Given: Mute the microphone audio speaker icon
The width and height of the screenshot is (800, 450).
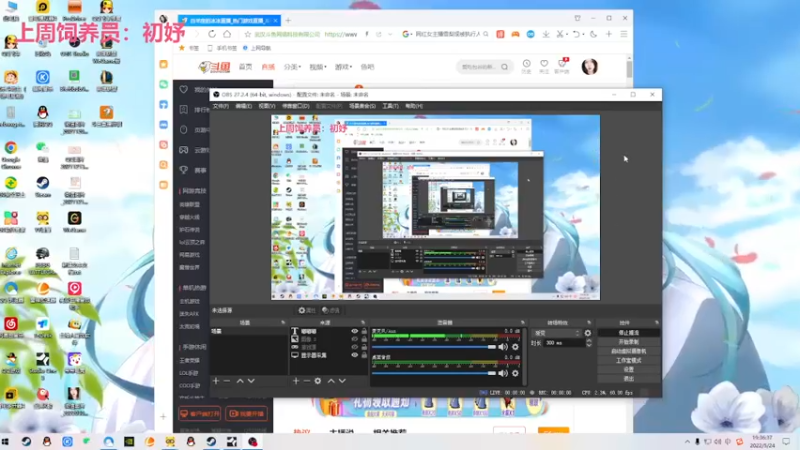Looking at the screenshot, I should coord(504,347).
